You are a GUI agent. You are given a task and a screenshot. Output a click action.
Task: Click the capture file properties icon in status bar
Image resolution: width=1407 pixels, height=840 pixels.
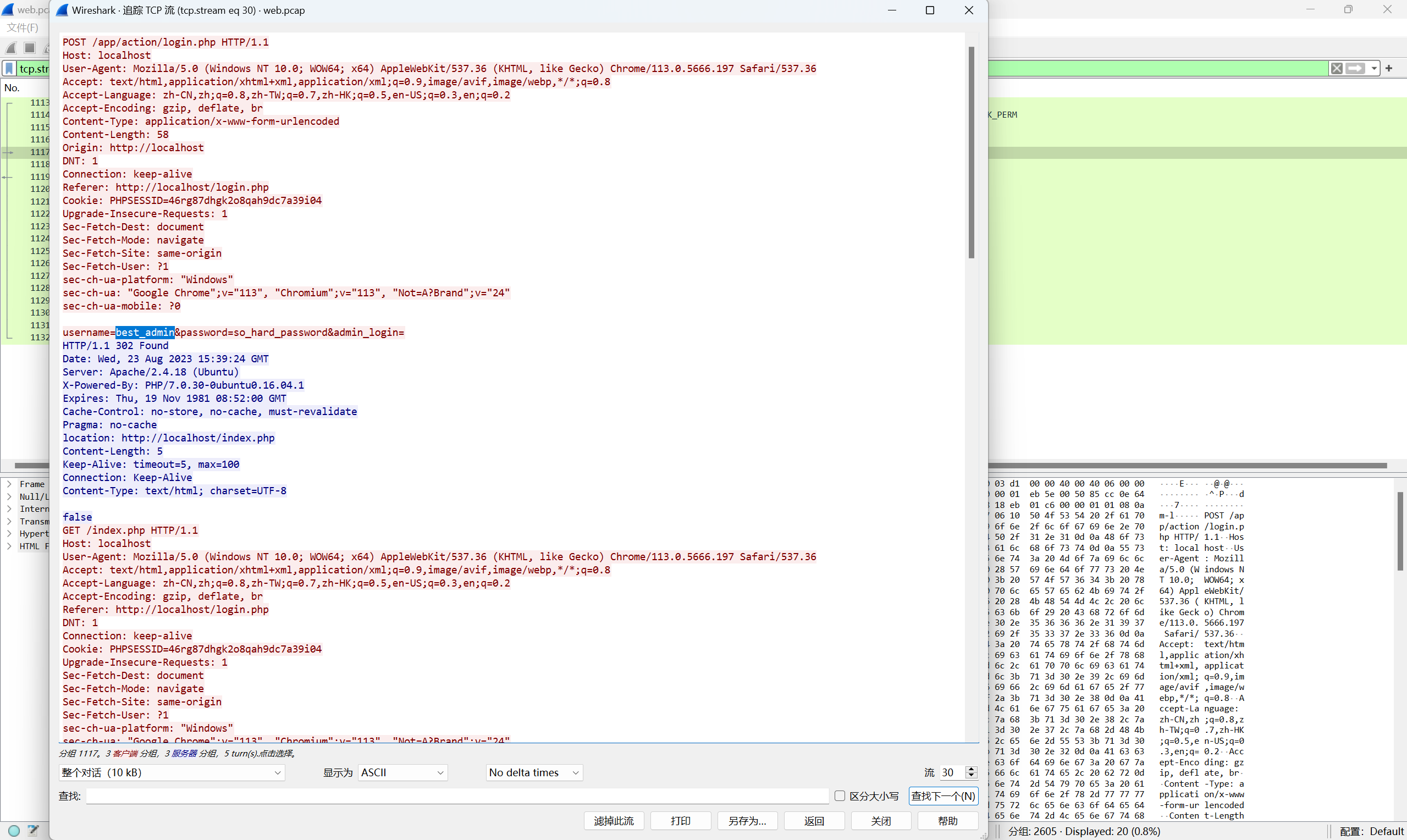pos(34,830)
